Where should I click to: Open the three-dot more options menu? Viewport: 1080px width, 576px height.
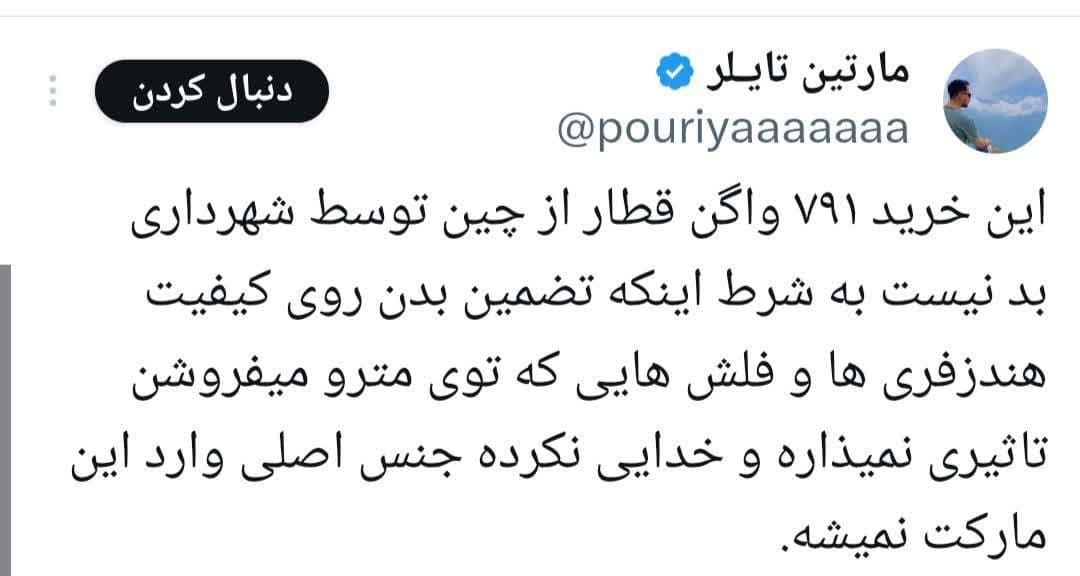pyautogui.click(x=53, y=91)
